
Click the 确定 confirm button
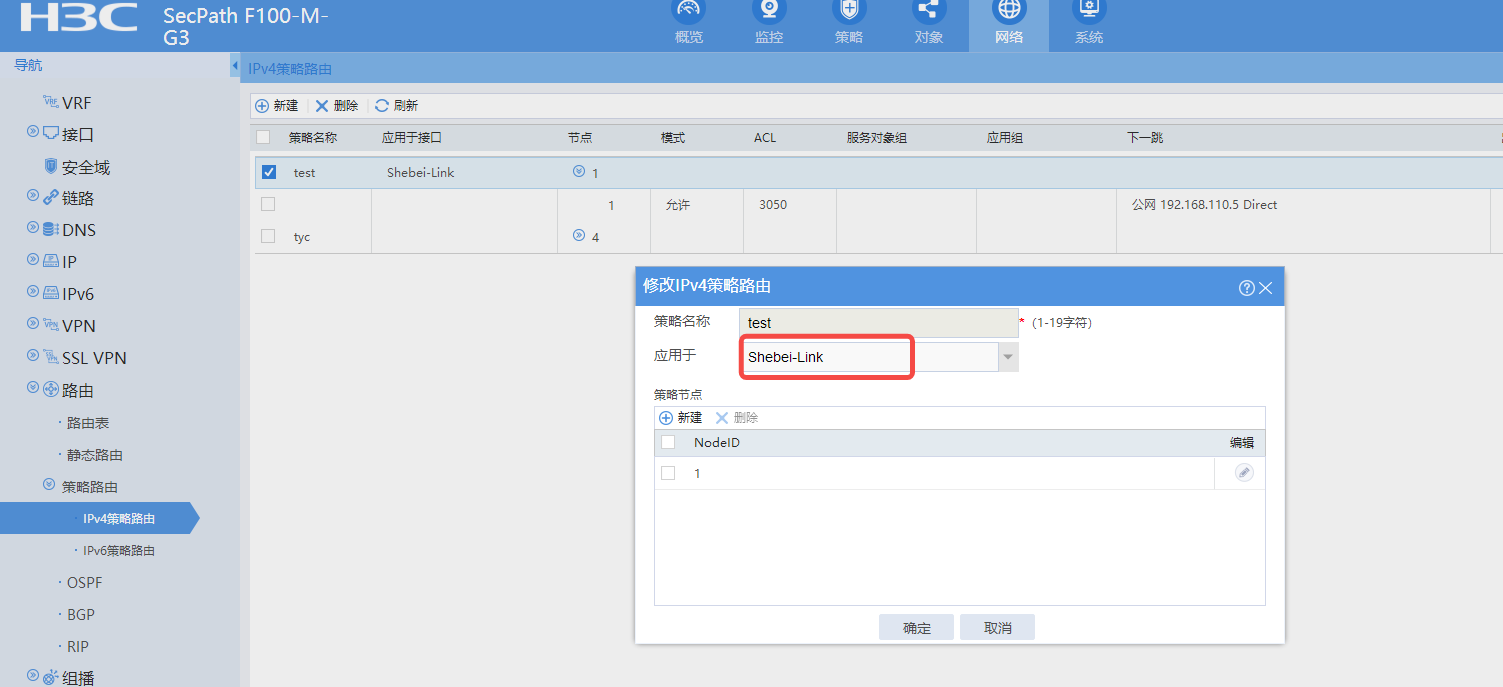916,627
